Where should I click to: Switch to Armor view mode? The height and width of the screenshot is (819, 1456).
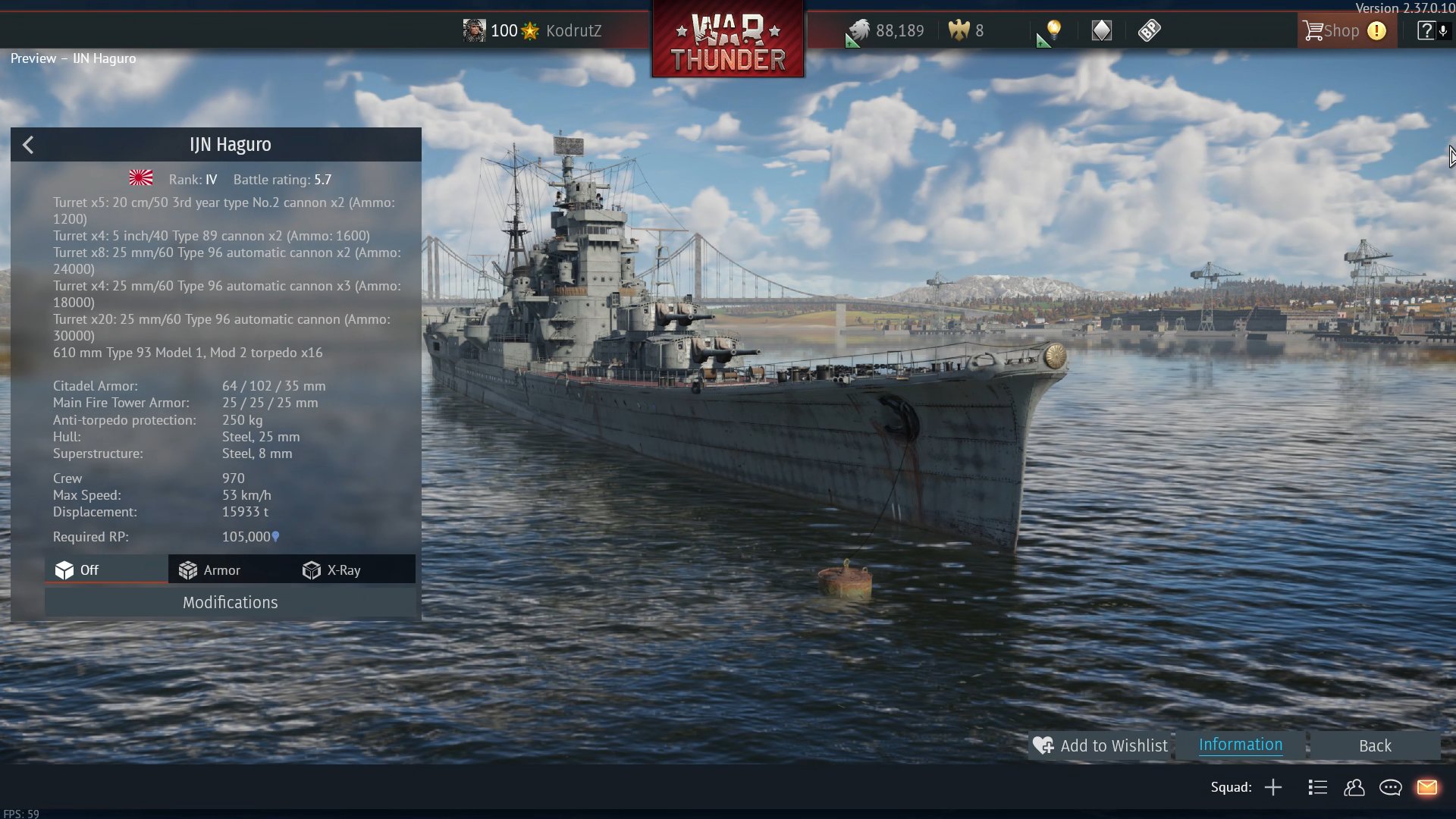click(230, 570)
